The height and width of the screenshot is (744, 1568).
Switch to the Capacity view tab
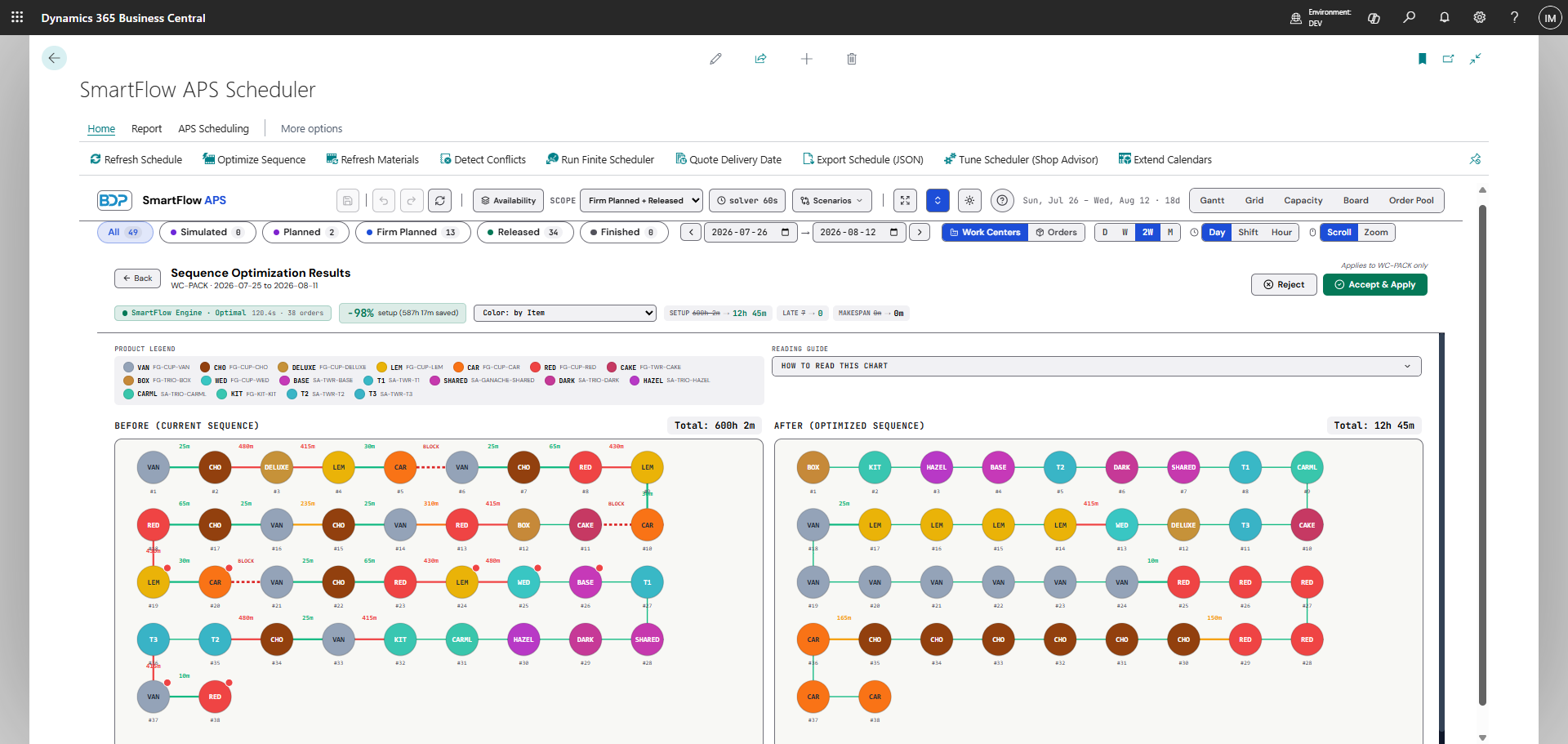point(1303,200)
